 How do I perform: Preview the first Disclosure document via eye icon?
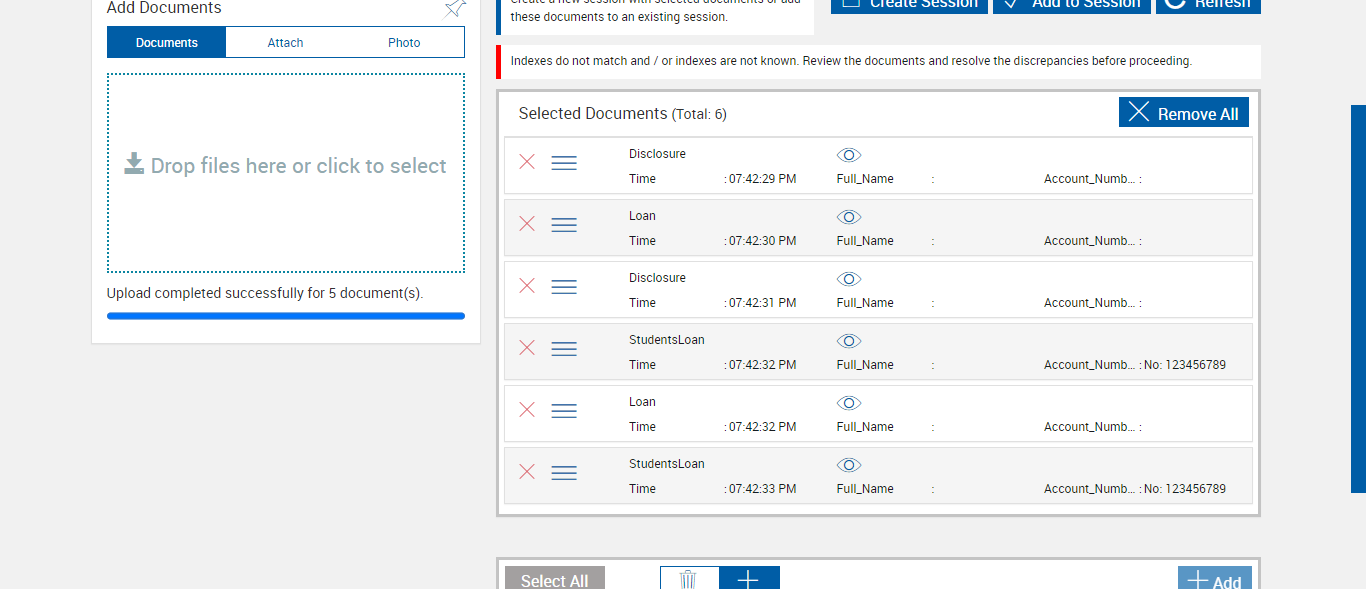(x=849, y=155)
